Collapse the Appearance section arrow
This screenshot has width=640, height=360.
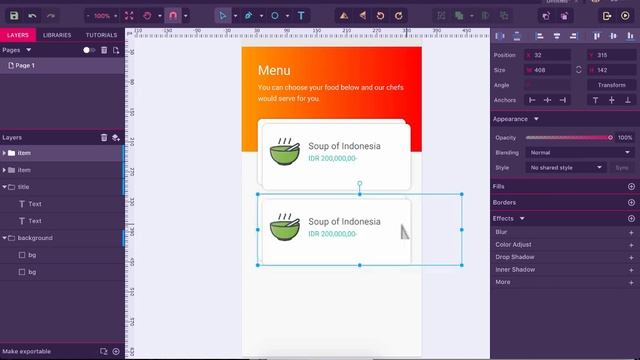536,119
